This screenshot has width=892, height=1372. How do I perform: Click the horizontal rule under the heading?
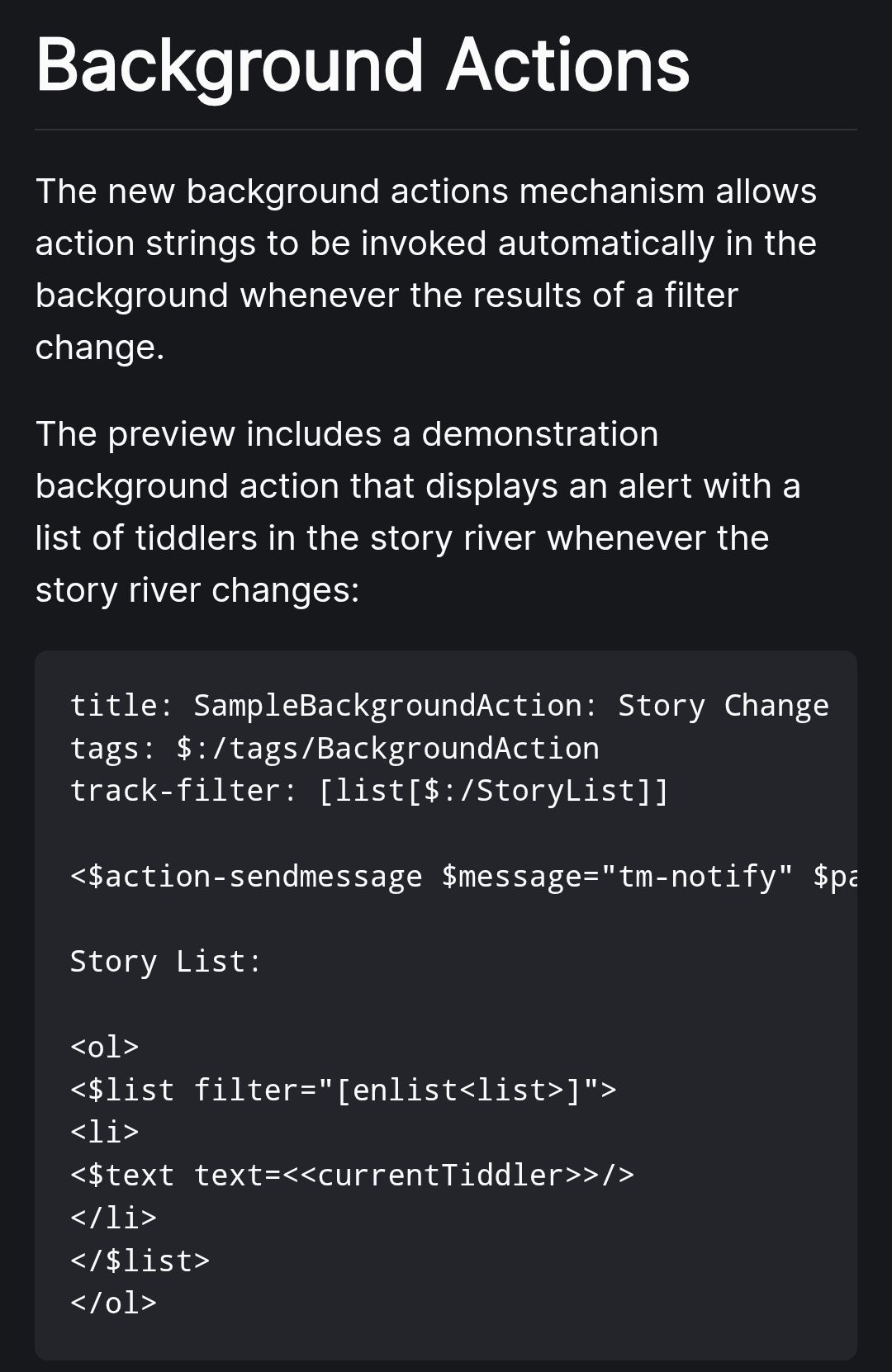446,130
